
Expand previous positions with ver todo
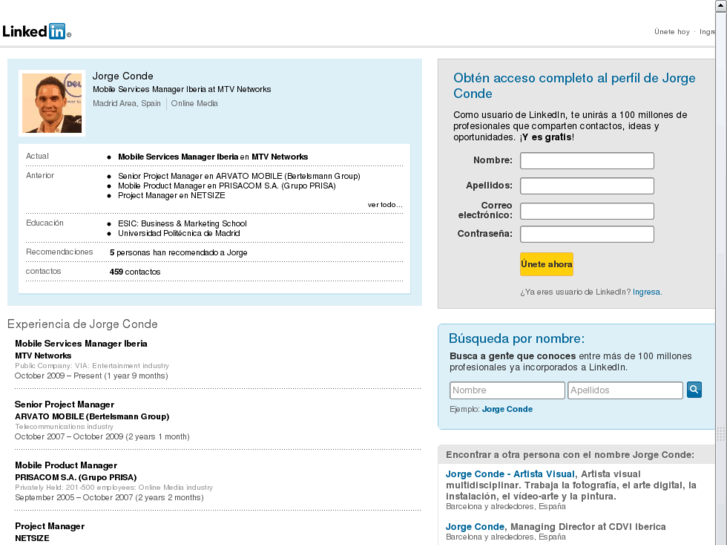click(x=385, y=205)
